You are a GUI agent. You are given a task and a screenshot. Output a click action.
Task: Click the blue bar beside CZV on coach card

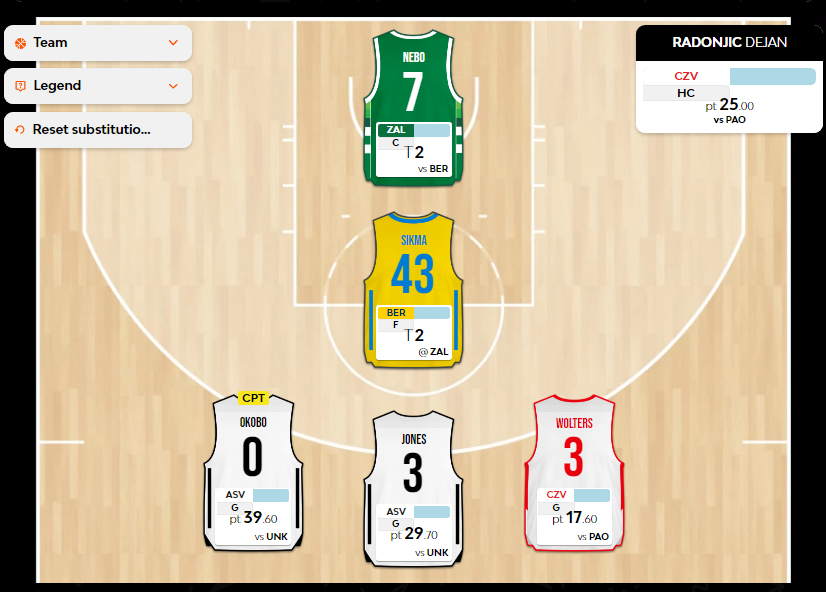click(x=772, y=76)
